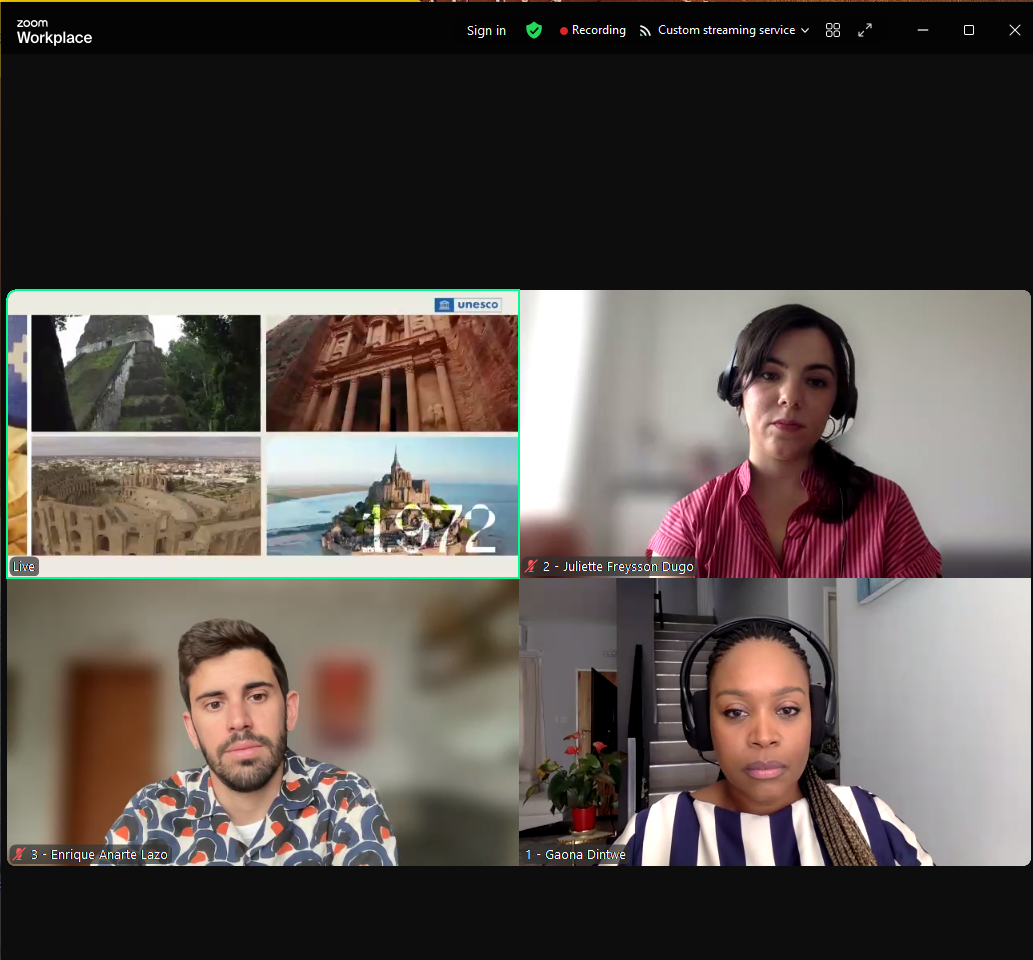Minimize the Zoom window
This screenshot has width=1033, height=960.
(922, 30)
